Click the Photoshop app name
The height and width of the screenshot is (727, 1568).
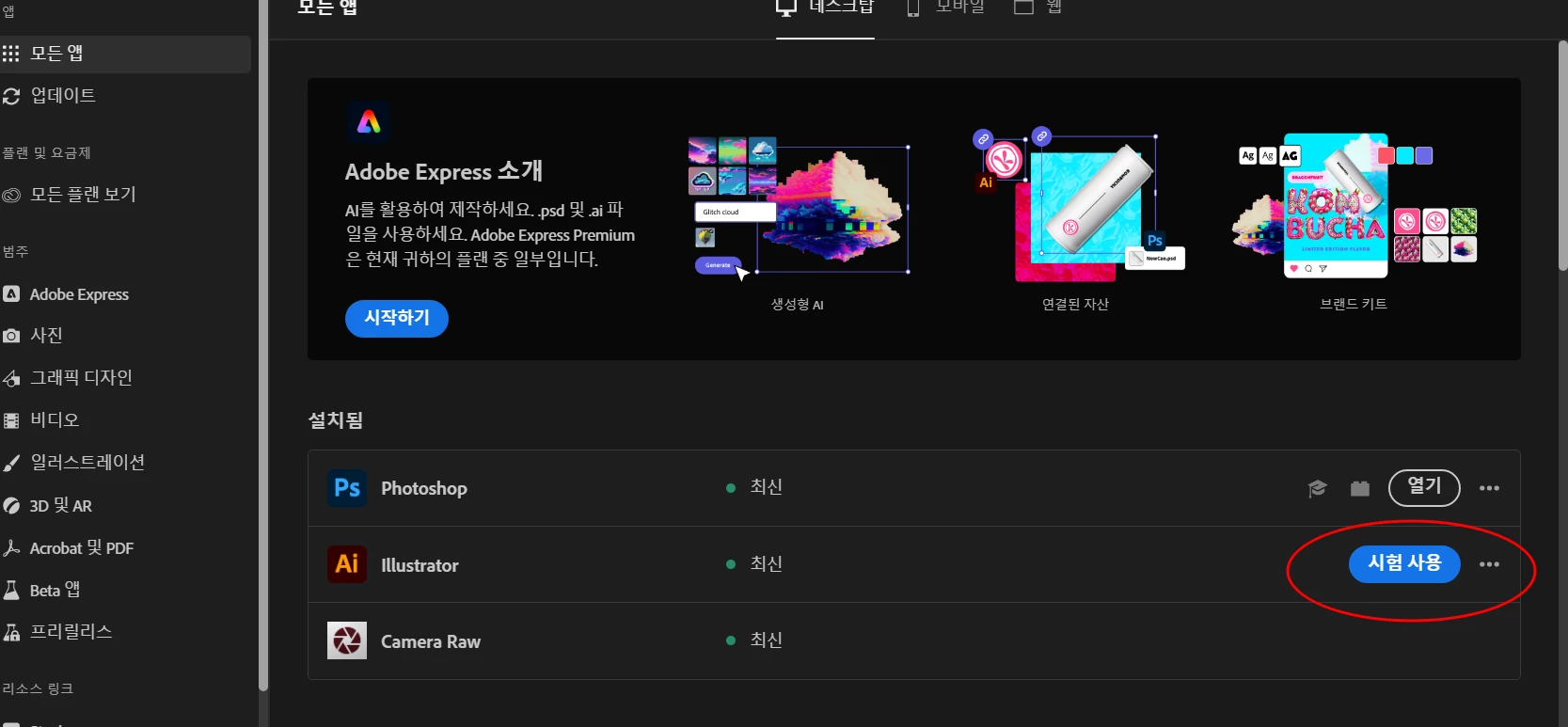click(424, 488)
